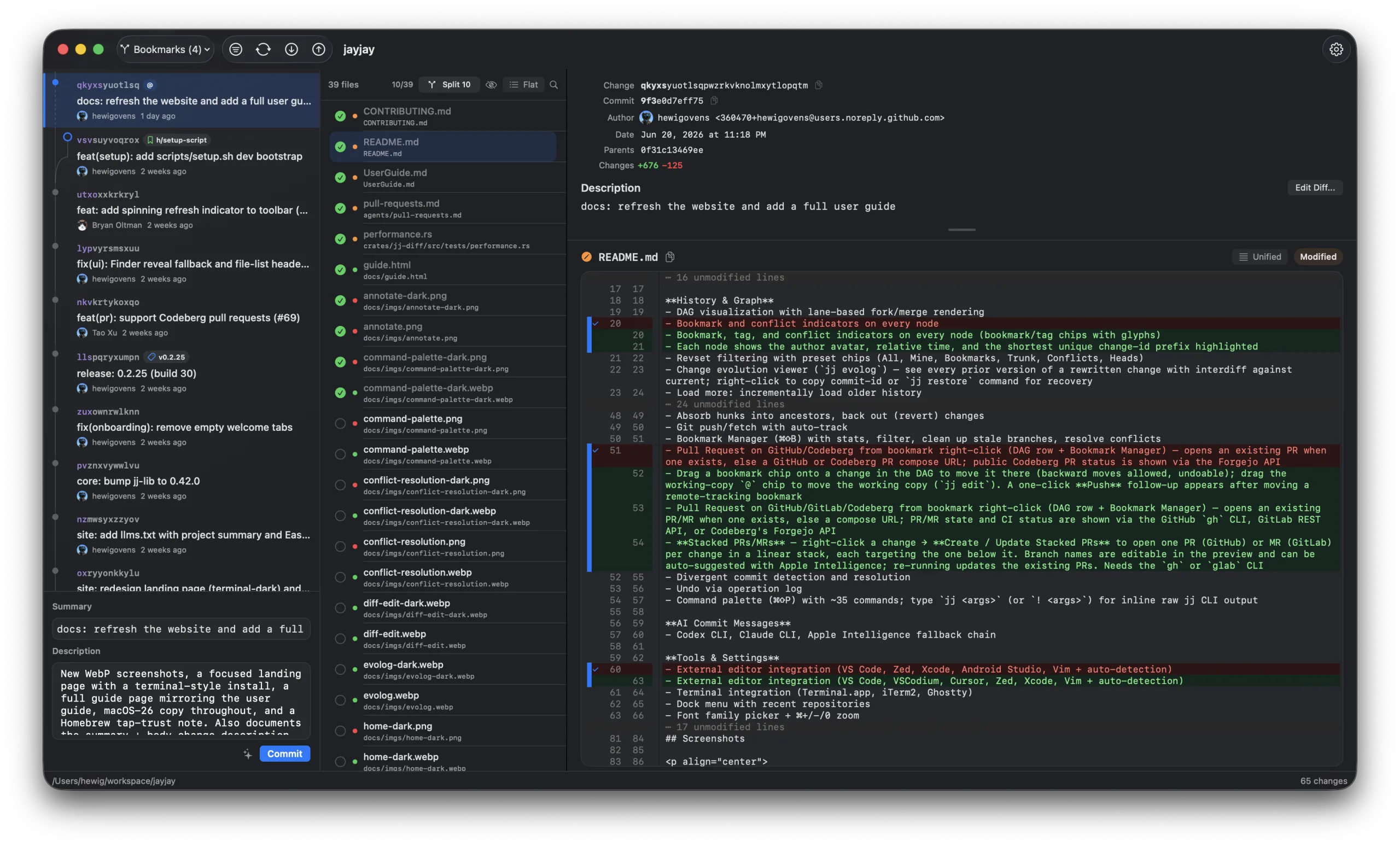Expand the 16 unmodified lines
Image resolution: width=1400 pixels, height=847 pixels.
coord(725,277)
